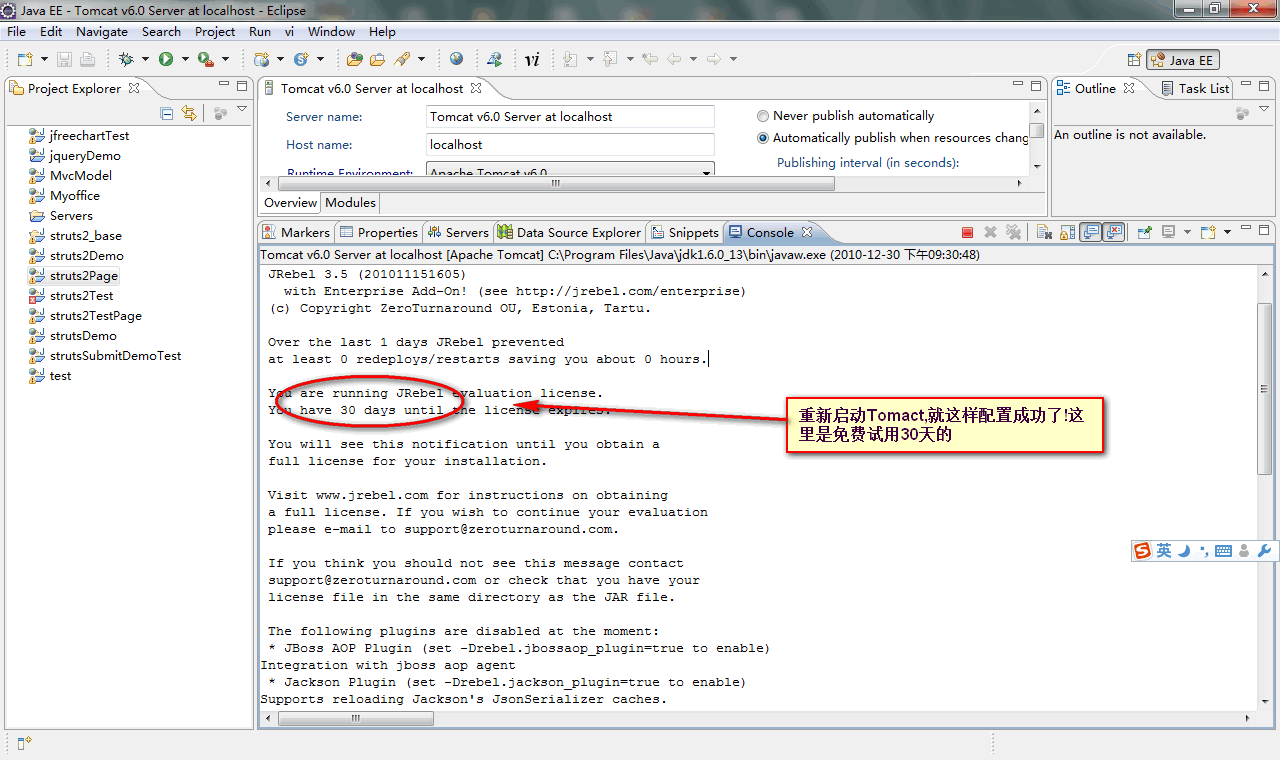Close the Project Explorer view tab
The height and width of the screenshot is (760, 1280).
tap(134, 88)
